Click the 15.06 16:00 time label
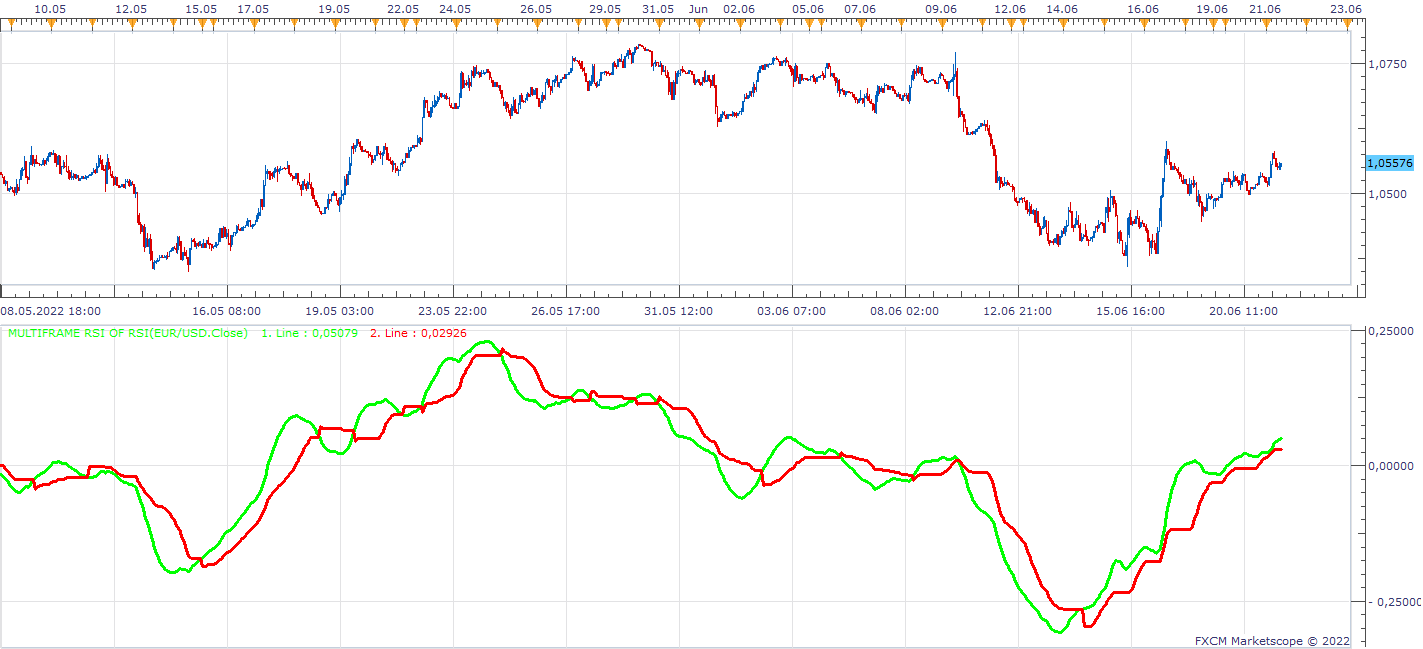The image size is (1423, 649). [x=1131, y=312]
